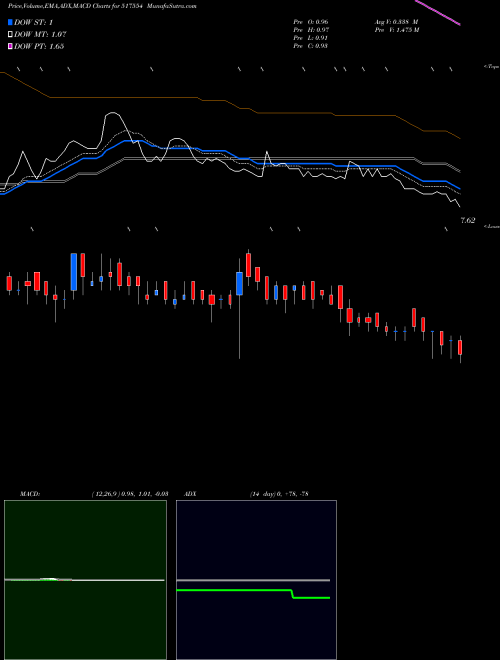Screen dimensions: 500x660
Task: Click the last red candlestick on the right
Action: pos(460,348)
